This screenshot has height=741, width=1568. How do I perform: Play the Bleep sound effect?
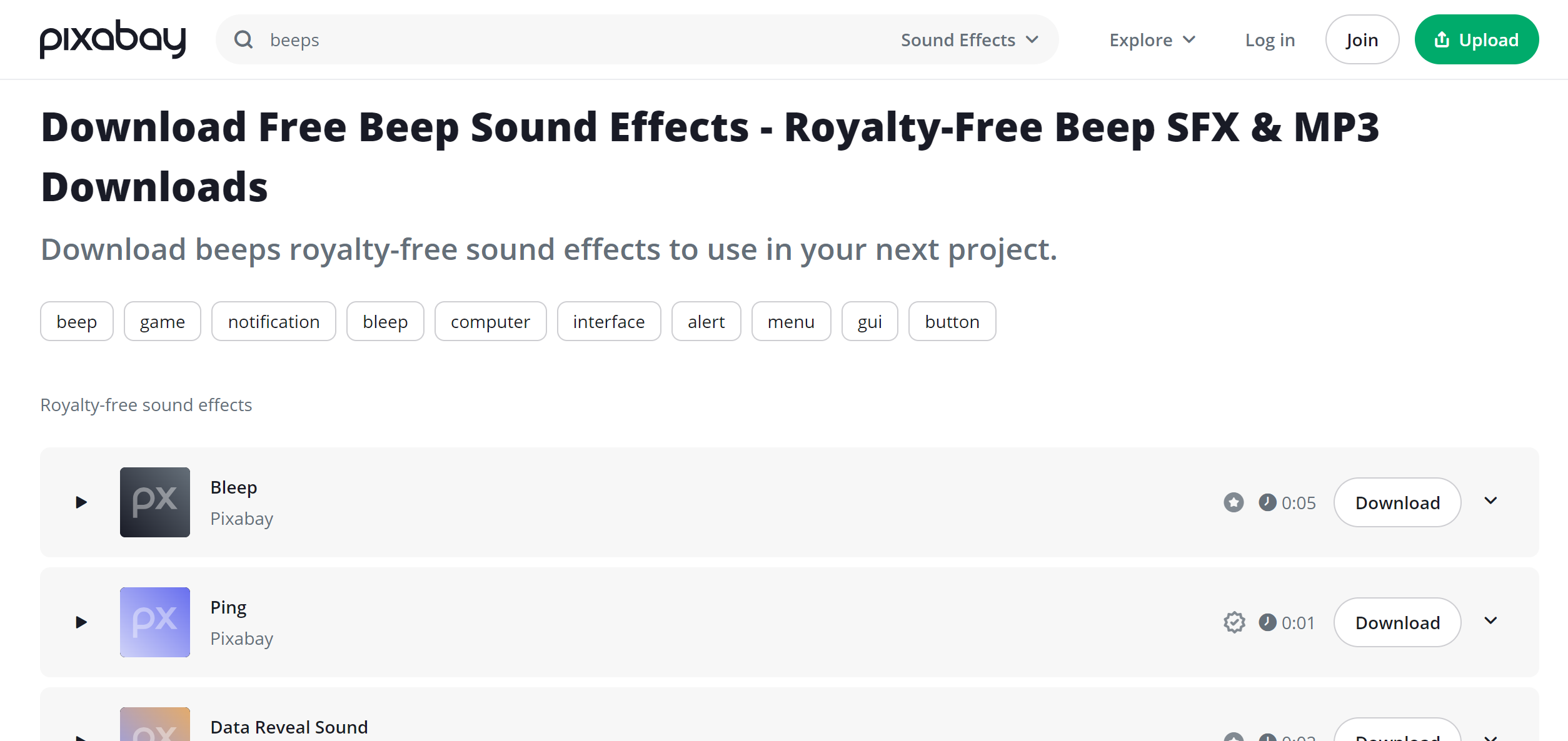click(x=81, y=502)
